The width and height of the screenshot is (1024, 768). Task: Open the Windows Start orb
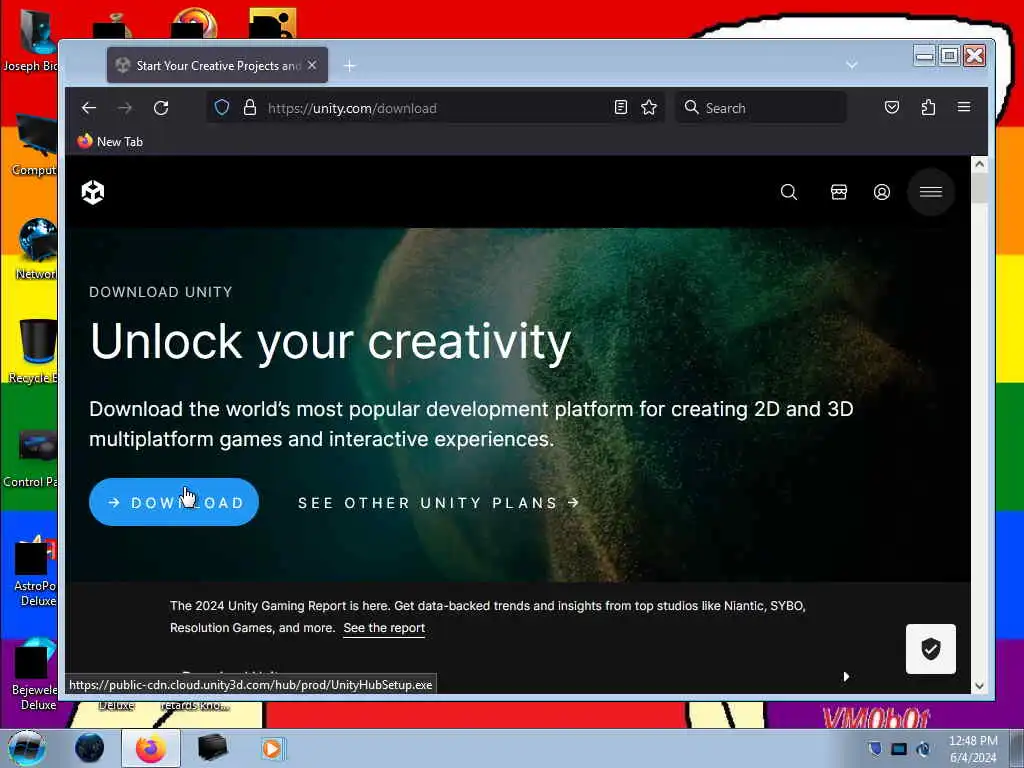(x=26, y=748)
